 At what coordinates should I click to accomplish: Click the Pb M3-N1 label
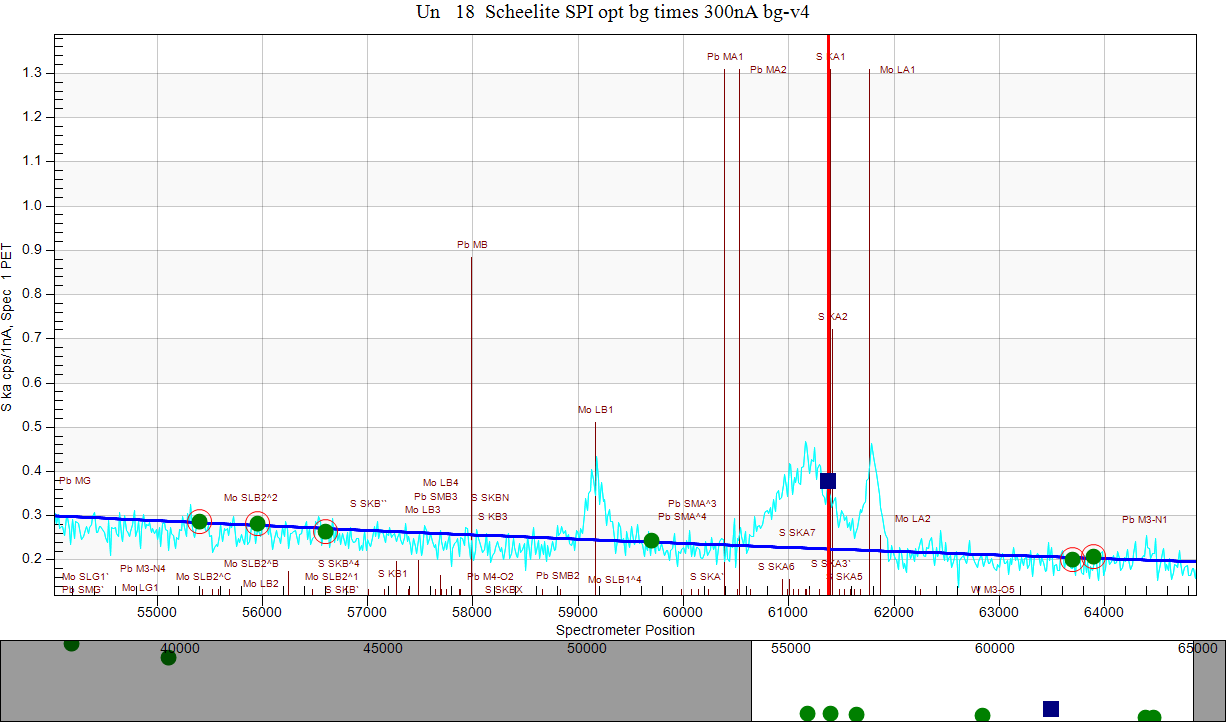coord(1144,520)
